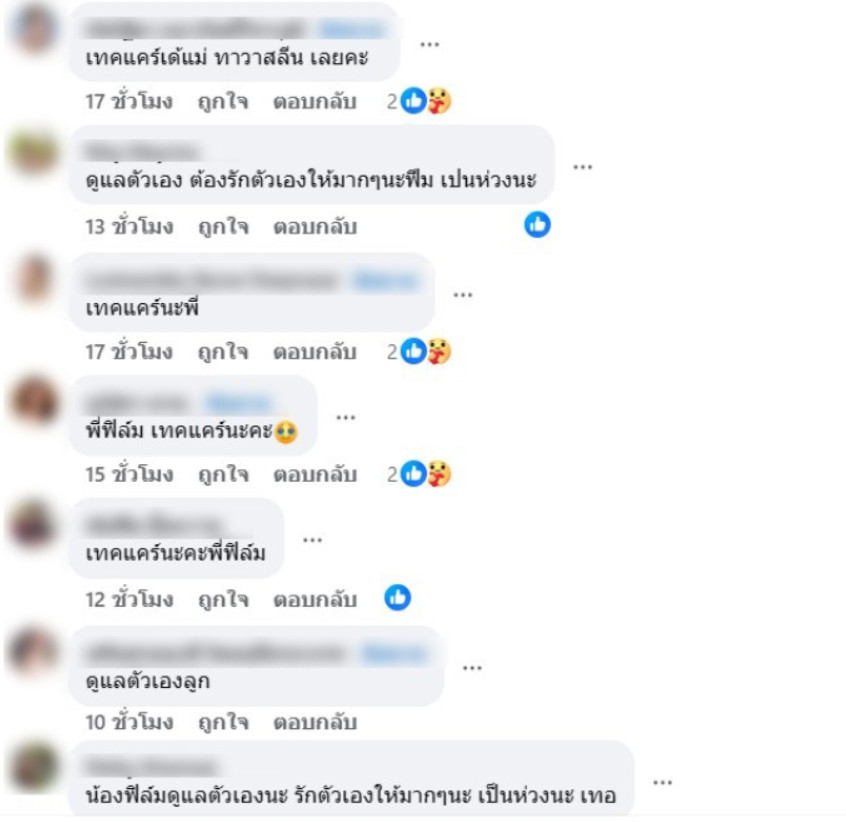Viewport: 846px width, 822px height.
Task: Like the เทคแคร์นะคะพี่ฟิล์ม comment via ถูกใจ
Action: tap(223, 600)
